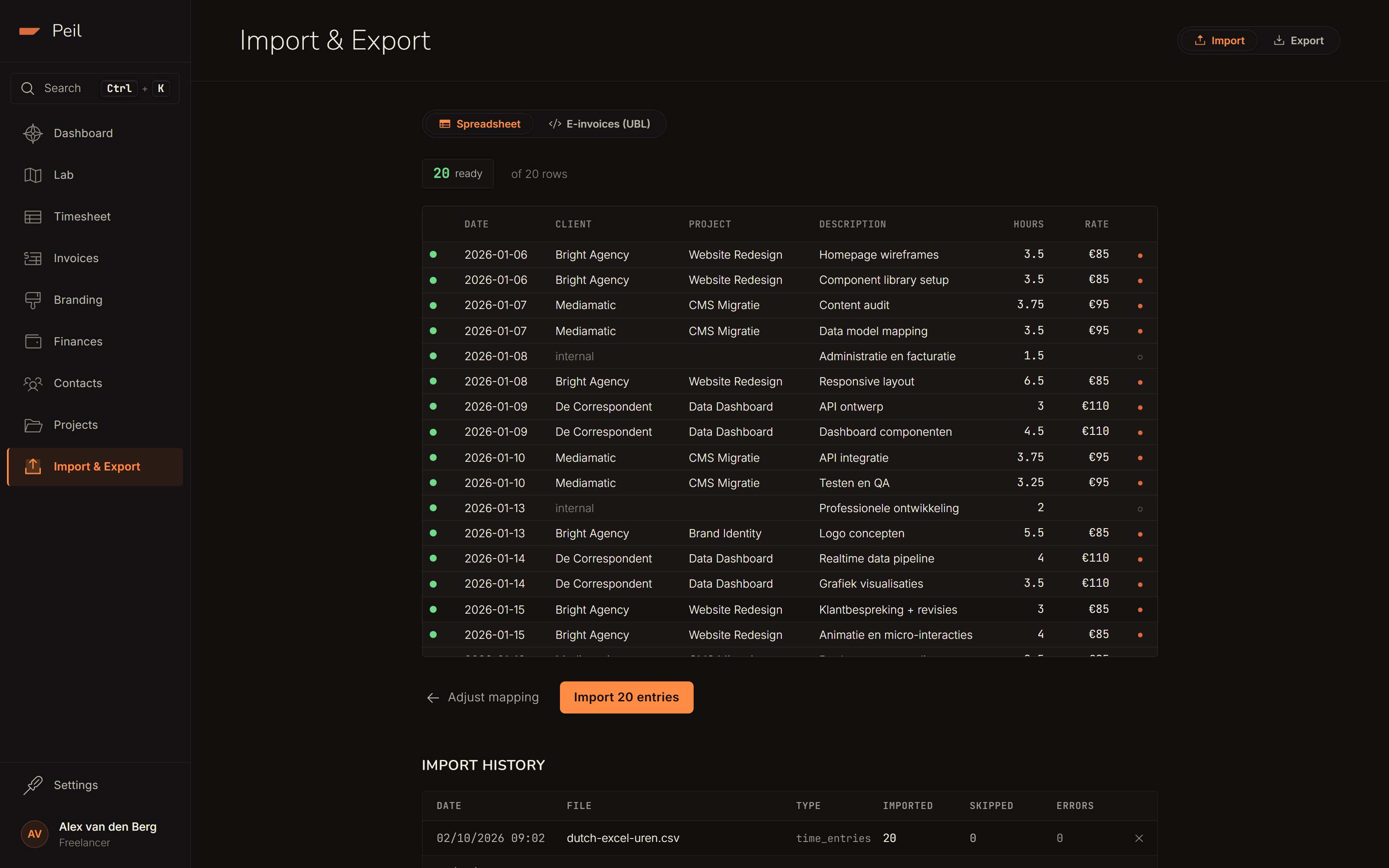Toggle billable dot for Homepage wireframes row
Viewport: 1389px width, 868px height.
1140,256
